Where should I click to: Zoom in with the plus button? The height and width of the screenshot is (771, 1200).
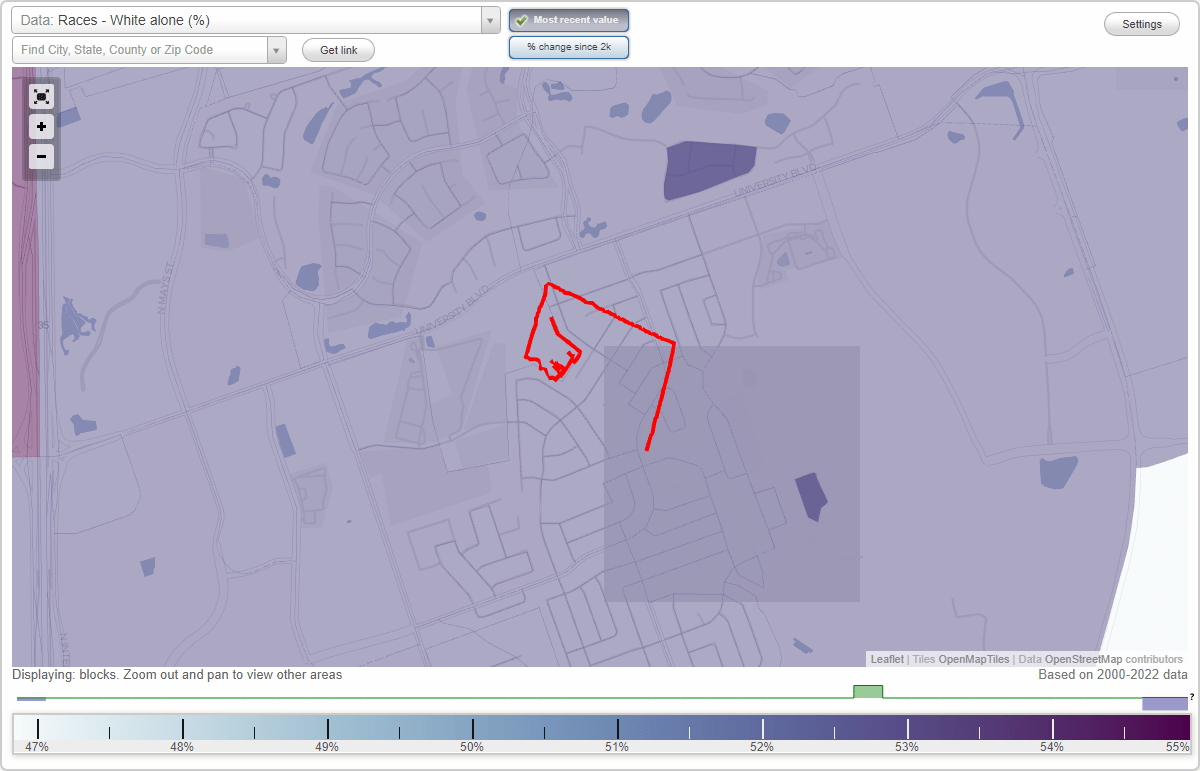41,127
